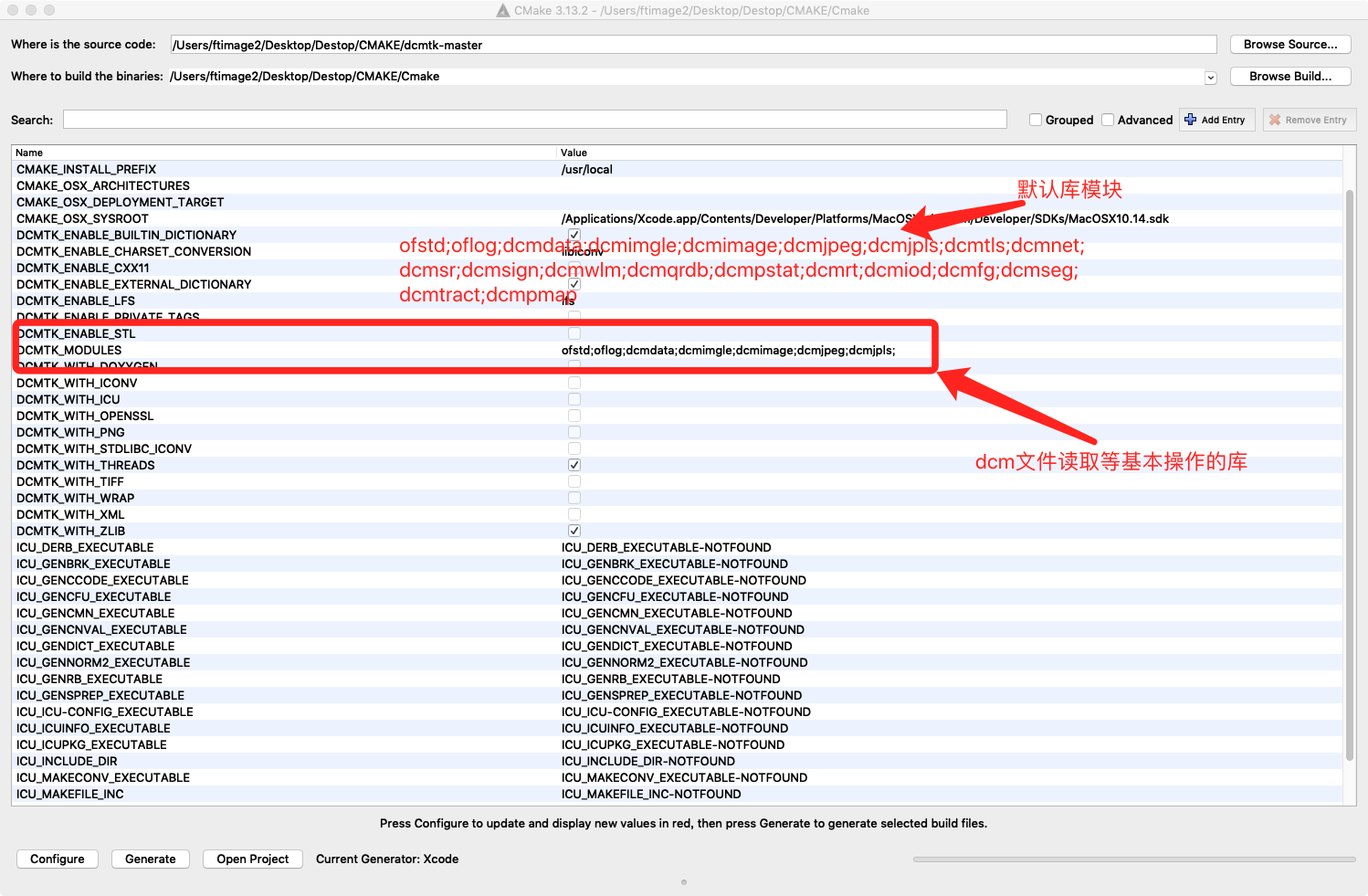The image size is (1368, 896).
Task: Select ICU_ICUPKG_EXECUTABLE-NOTFOUND value
Action: pos(673,744)
